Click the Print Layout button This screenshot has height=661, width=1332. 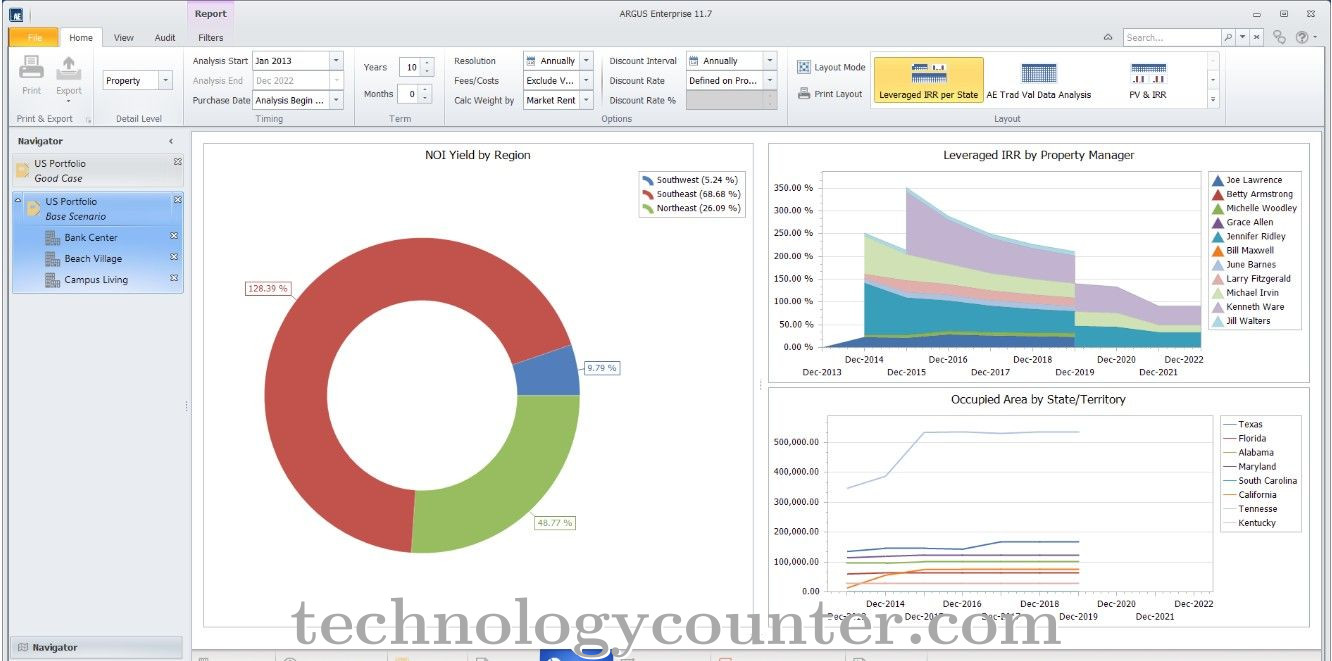(x=830, y=94)
